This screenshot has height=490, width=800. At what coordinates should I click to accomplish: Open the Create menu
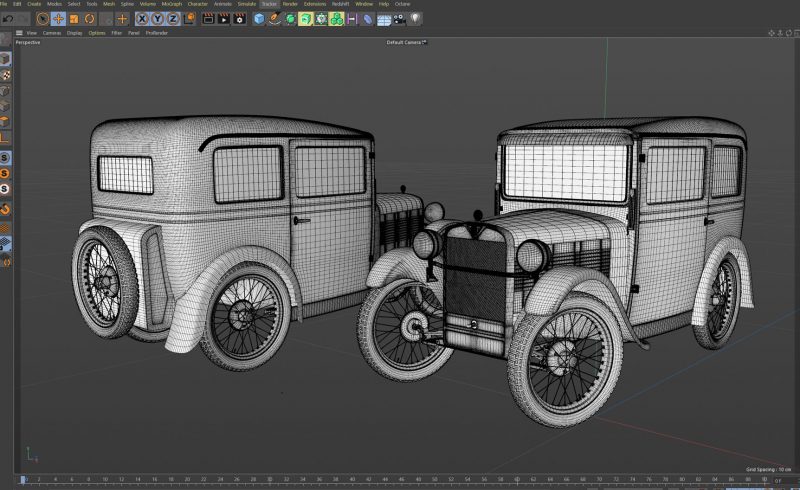[x=34, y=4]
